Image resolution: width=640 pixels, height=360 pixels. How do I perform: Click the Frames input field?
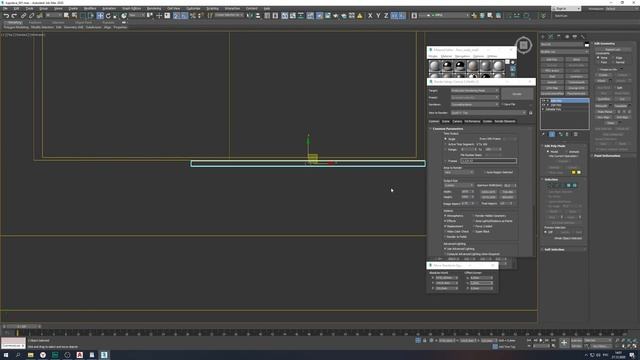coord(489,161)
